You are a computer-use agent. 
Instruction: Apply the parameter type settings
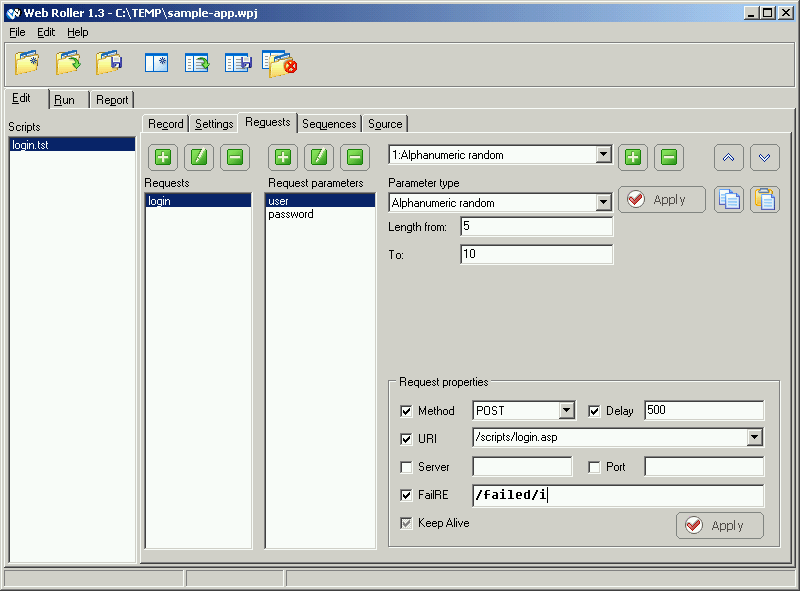point(662,200)
